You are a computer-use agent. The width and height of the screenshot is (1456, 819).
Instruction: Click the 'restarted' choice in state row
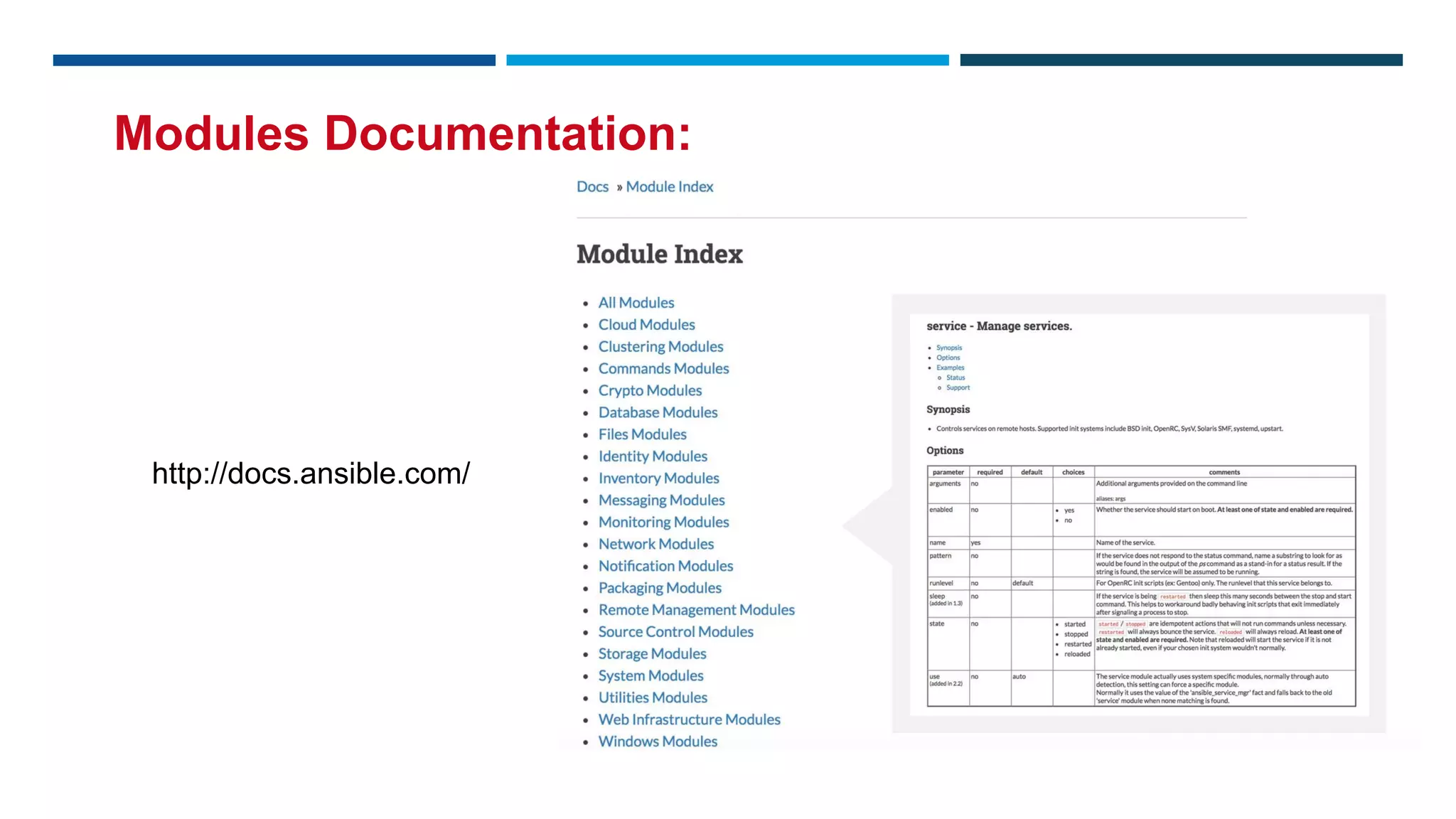(x=1078, y=644)
